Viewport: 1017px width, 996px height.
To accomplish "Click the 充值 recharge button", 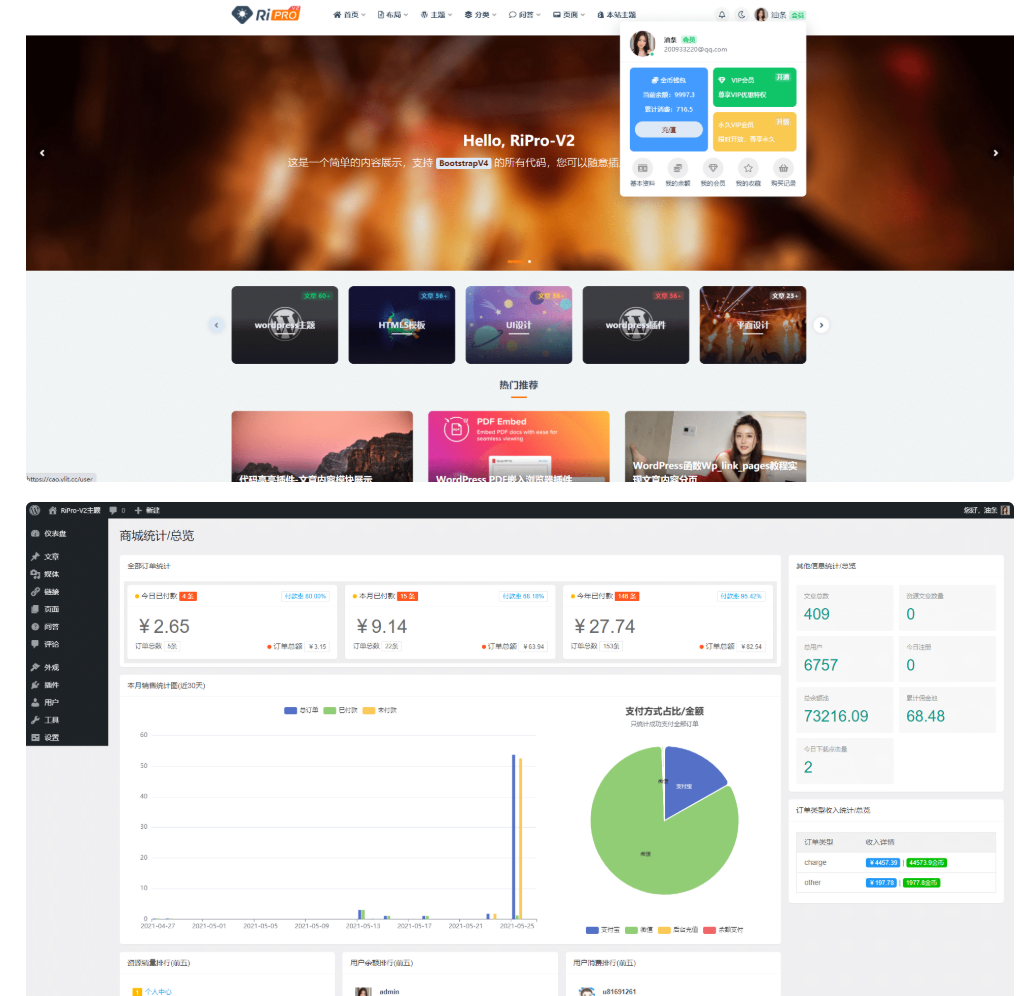I will point(668,130).
